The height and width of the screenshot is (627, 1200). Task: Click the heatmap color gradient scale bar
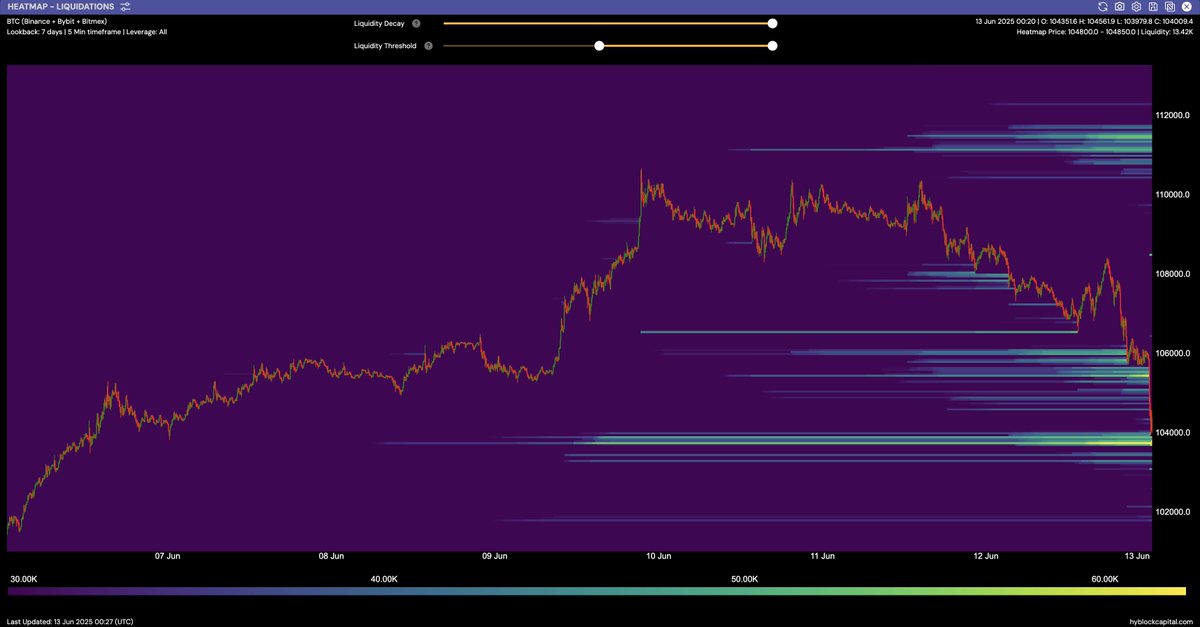[x=600, y=590]
